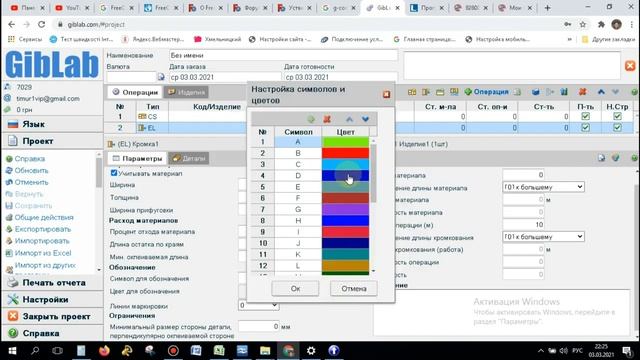Click the green color swatch for symbol A
This screenshot has height=360, width=640.
pos(345,142)
